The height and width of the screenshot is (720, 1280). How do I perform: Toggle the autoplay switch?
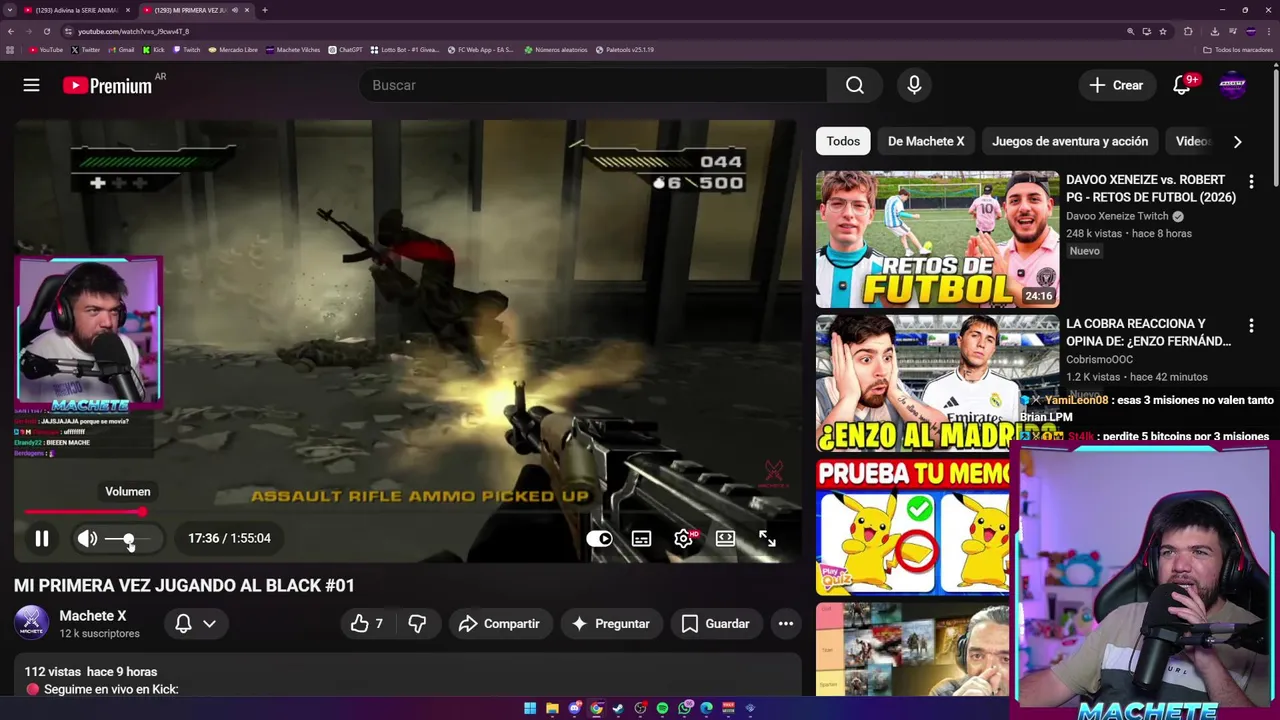599,539
